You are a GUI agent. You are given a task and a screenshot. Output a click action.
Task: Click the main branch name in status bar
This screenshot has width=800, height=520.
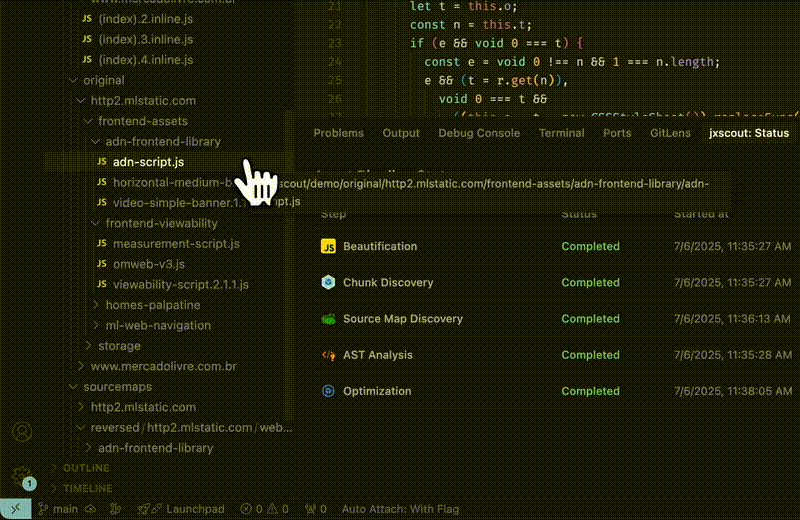(66, 509)
